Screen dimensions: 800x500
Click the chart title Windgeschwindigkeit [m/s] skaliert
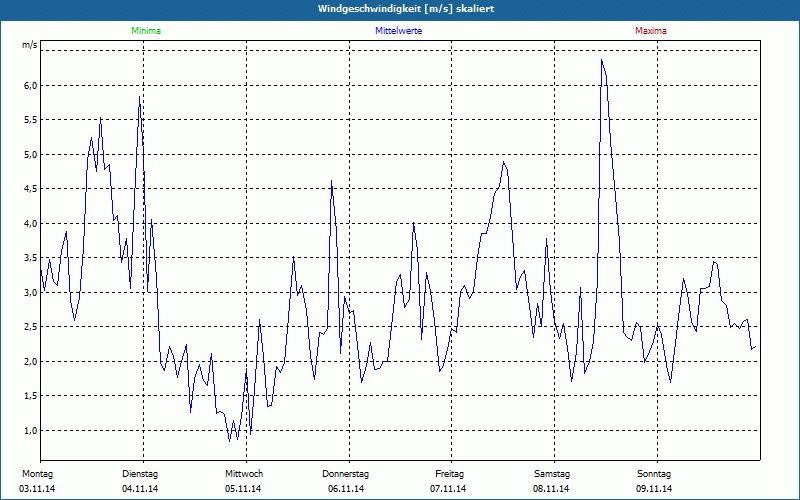pos(406,9)
